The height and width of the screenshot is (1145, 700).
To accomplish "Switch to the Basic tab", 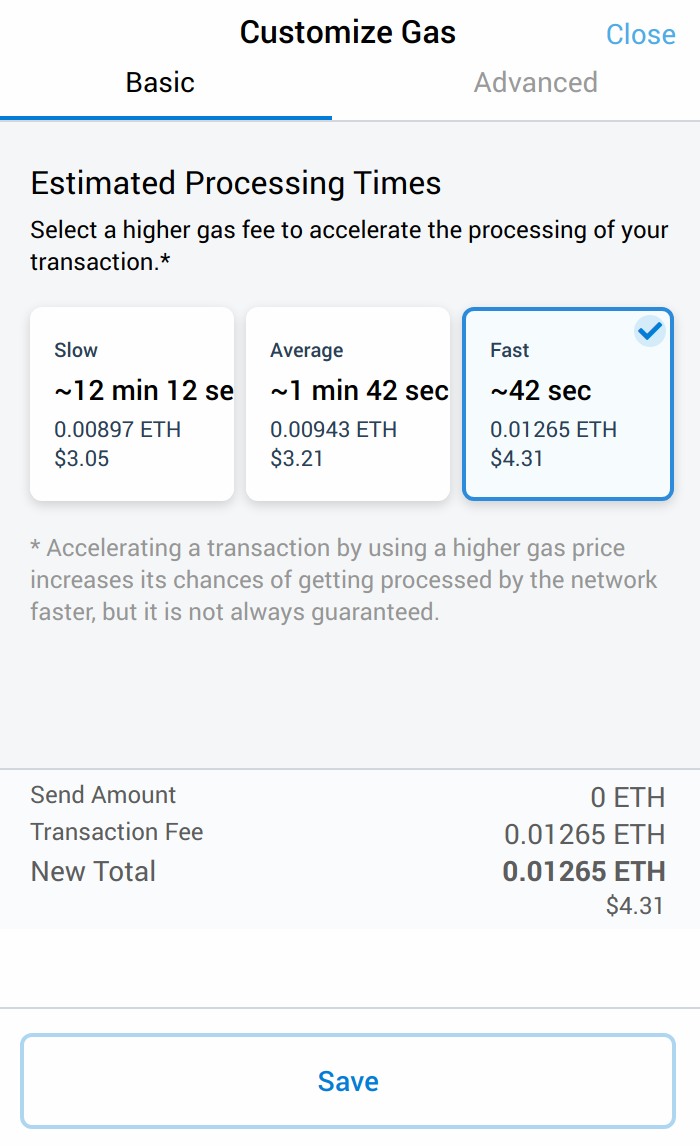I will click(160, 83).
